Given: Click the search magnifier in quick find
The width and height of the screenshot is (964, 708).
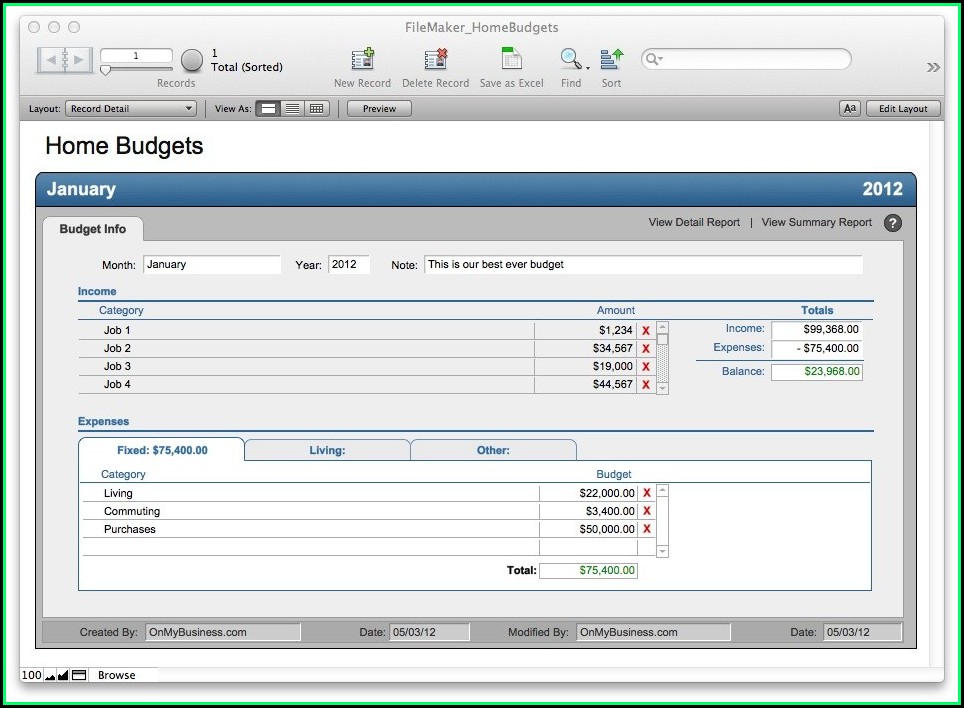Looking at the screenshot, I should [654, 59].
